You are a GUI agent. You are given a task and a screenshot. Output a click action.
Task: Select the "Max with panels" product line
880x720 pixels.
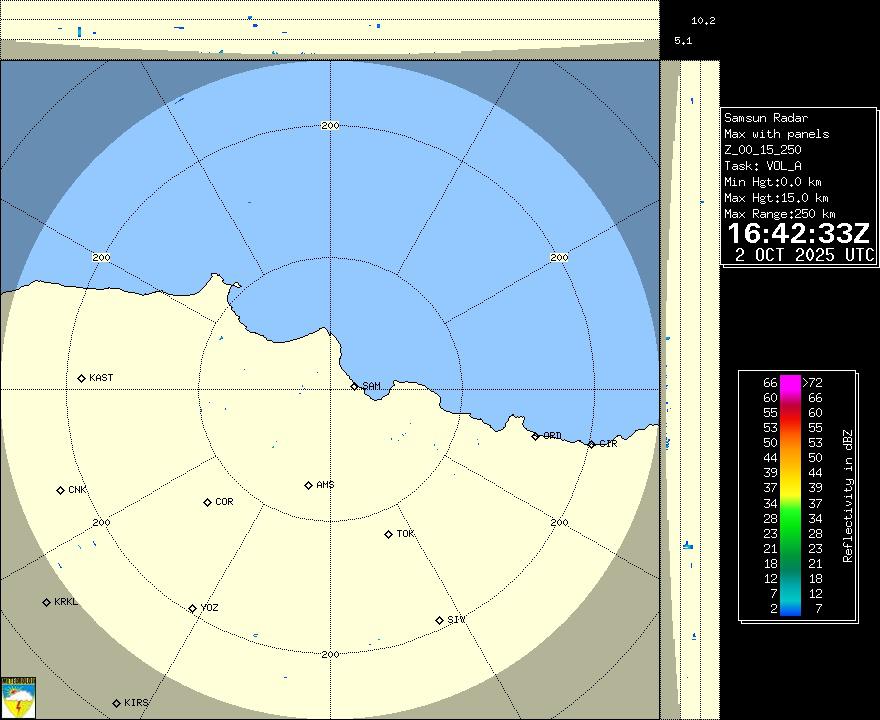pyautogui.click(x=776, y=134)
